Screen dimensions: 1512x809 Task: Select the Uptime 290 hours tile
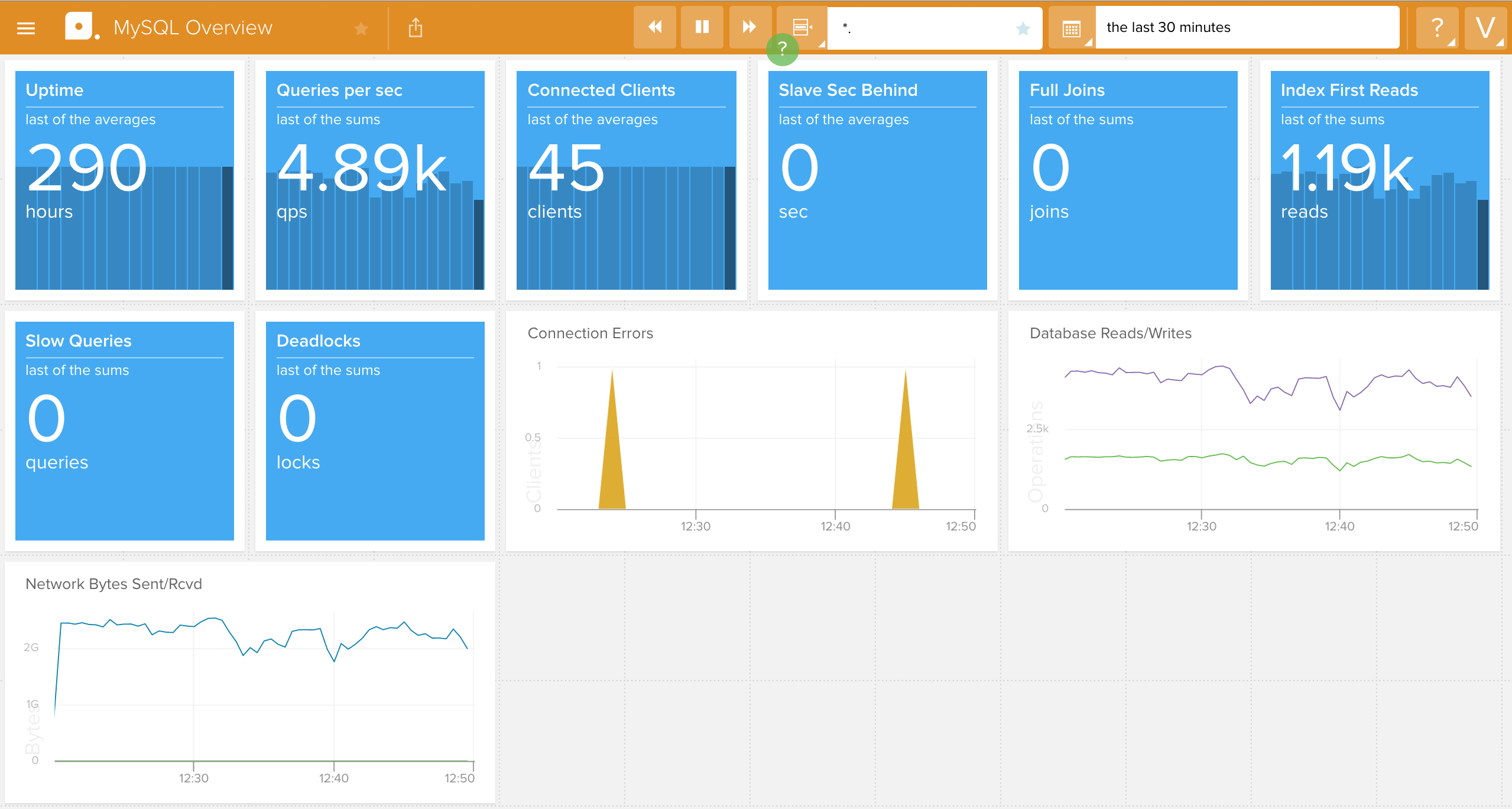pyautogui.click(x=125, y=180)
